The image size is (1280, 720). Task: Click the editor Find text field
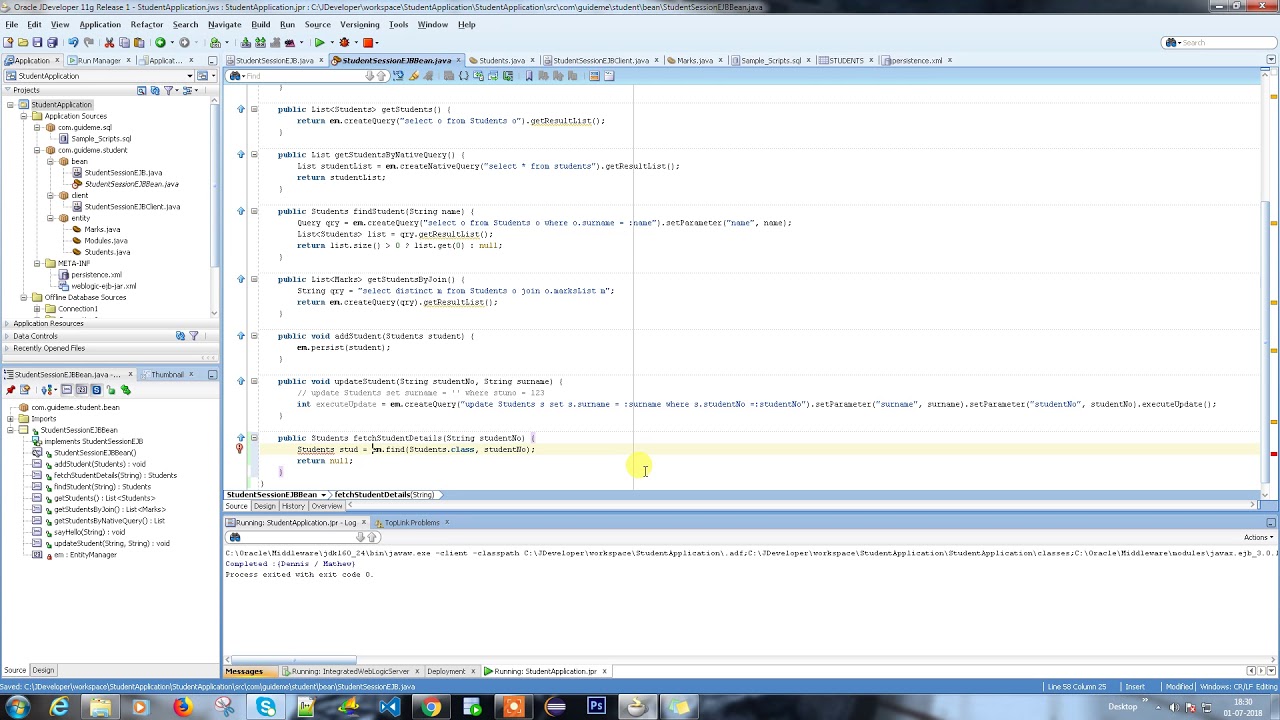point(305,76)
